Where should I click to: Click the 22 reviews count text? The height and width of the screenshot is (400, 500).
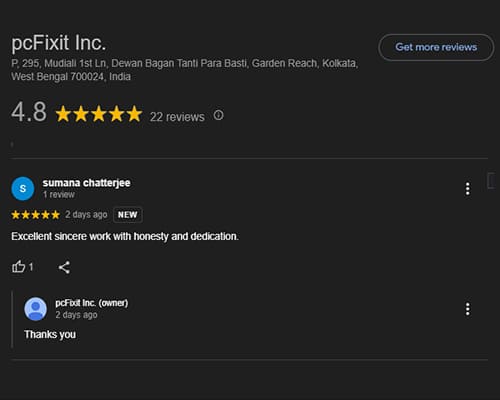tap(177, 117)
